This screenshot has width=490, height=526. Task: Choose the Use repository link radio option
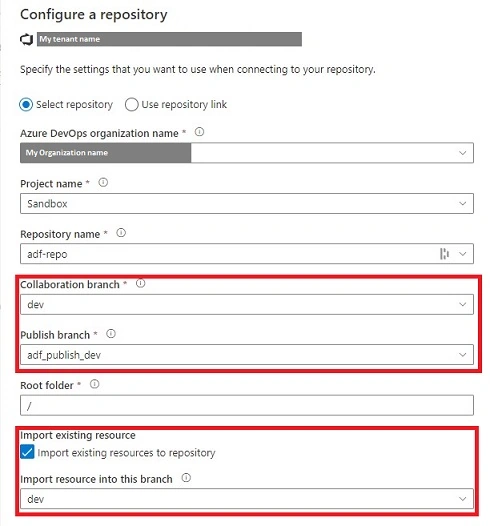(x=131, y=105)
